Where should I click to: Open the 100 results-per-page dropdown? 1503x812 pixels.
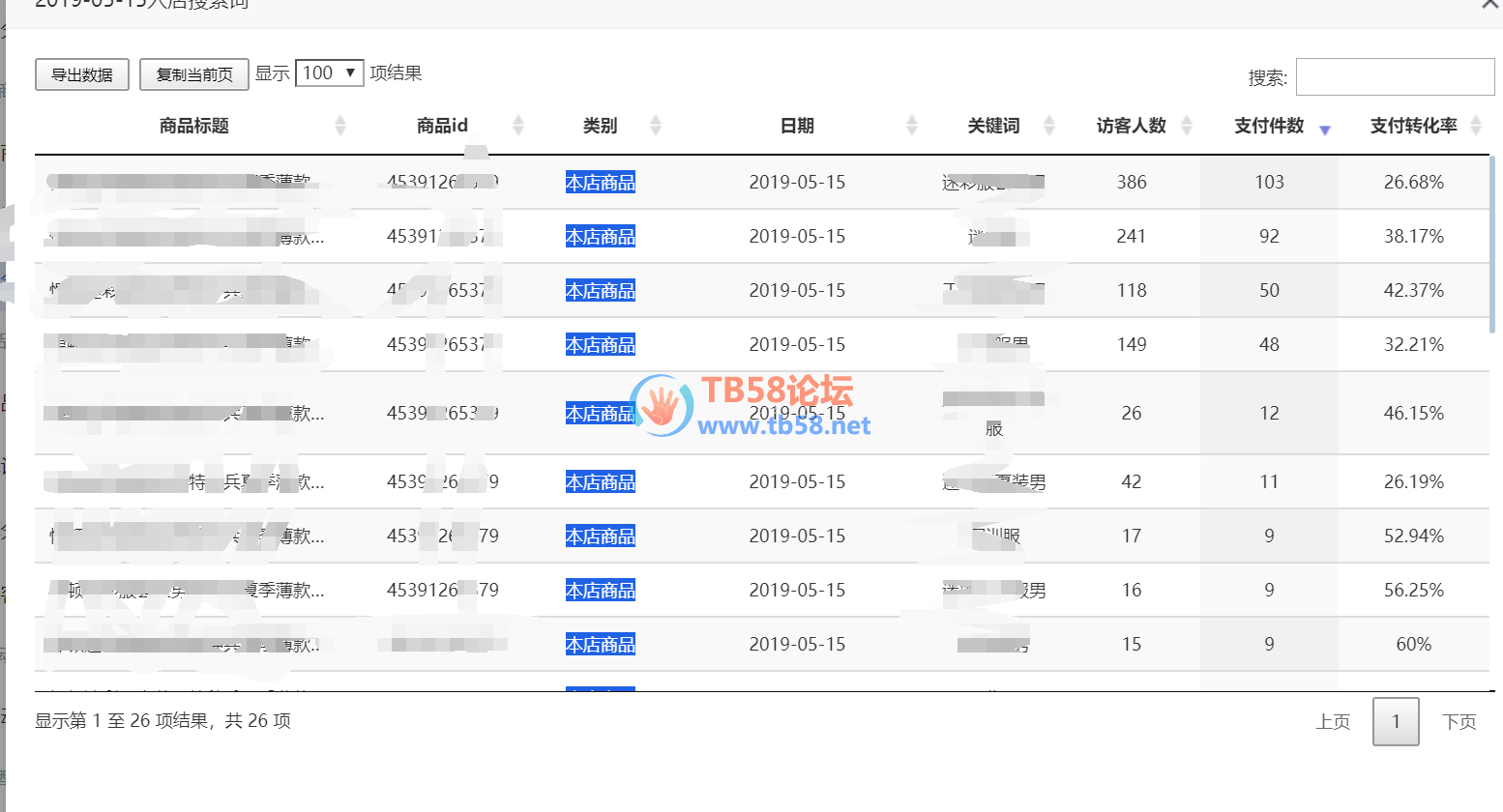(x=329, y=73)
